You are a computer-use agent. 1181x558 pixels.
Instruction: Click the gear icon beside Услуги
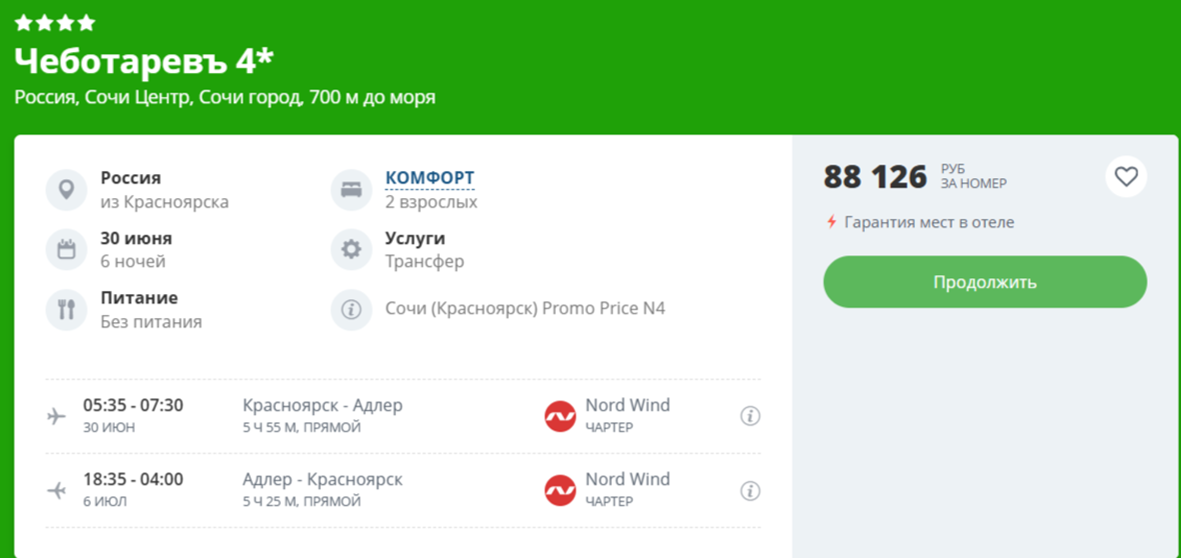[351, 249]
